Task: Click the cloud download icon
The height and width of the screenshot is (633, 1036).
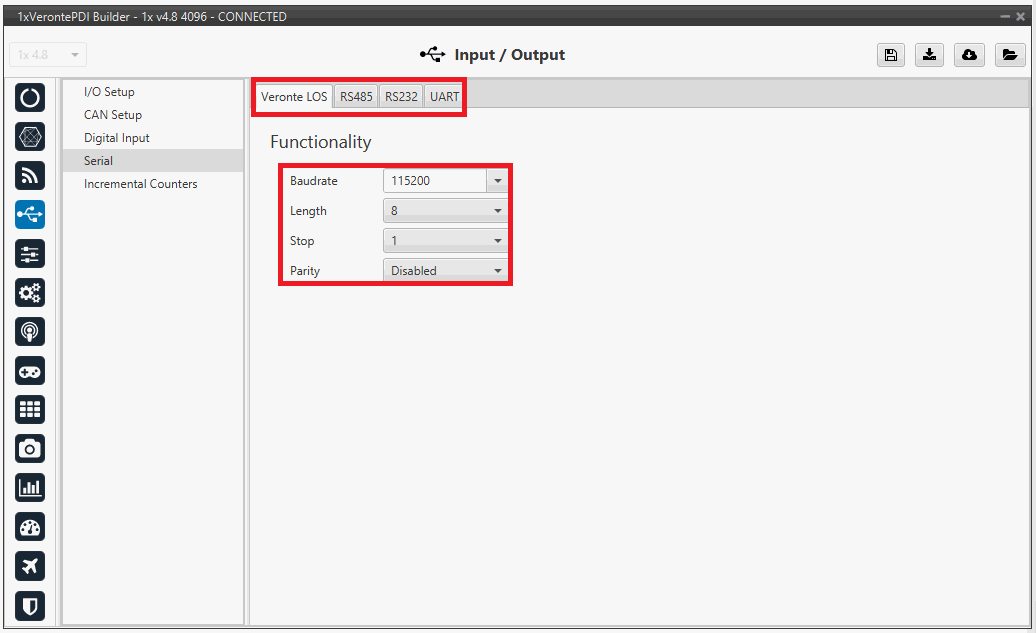Action: (x=969, y=55)
